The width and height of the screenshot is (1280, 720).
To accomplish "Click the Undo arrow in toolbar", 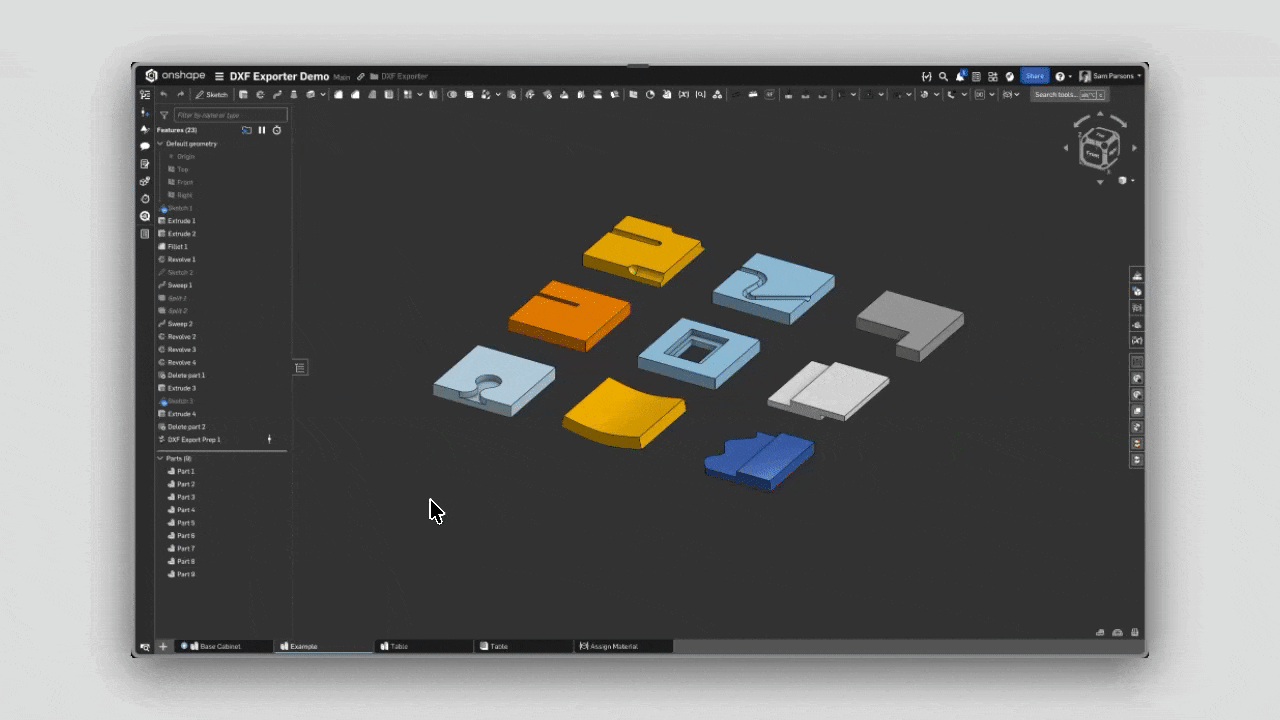I will pyautogui.click(x=164, y=95).
